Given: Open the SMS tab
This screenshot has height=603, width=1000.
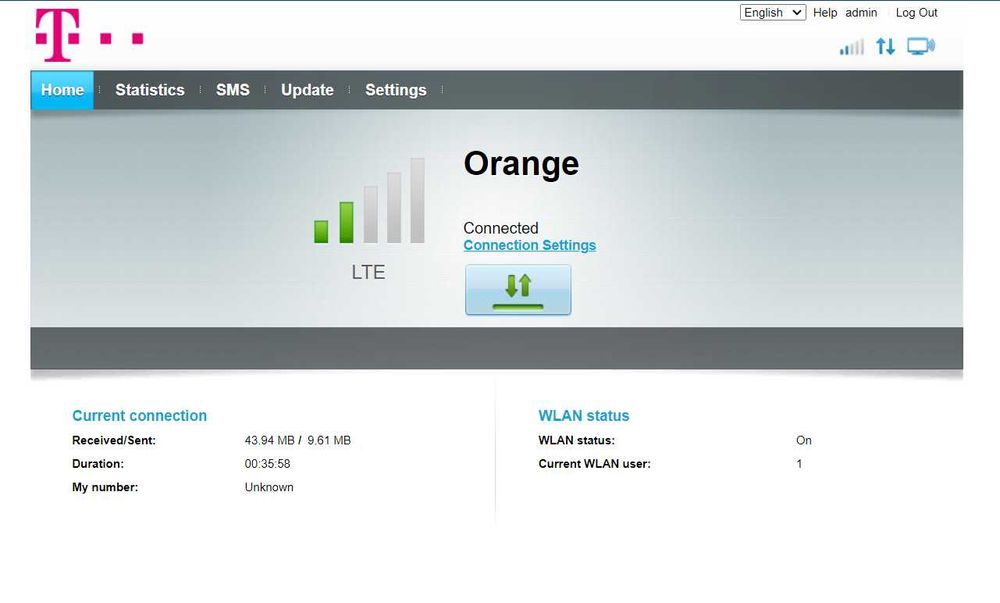Looking at the screenshot, I should [233, 90].
